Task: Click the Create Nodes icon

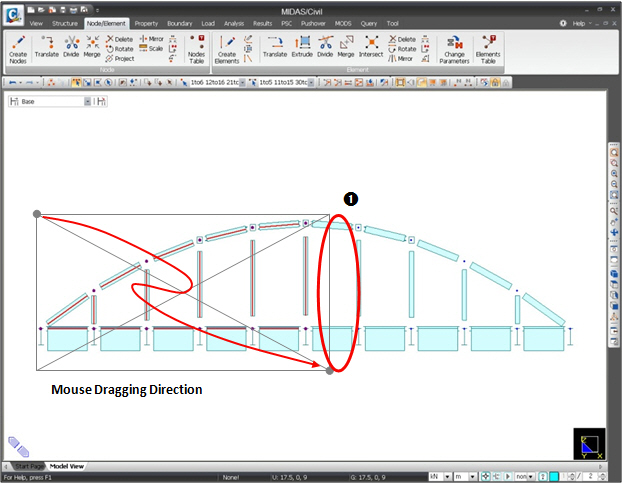Action: [20, 49]
